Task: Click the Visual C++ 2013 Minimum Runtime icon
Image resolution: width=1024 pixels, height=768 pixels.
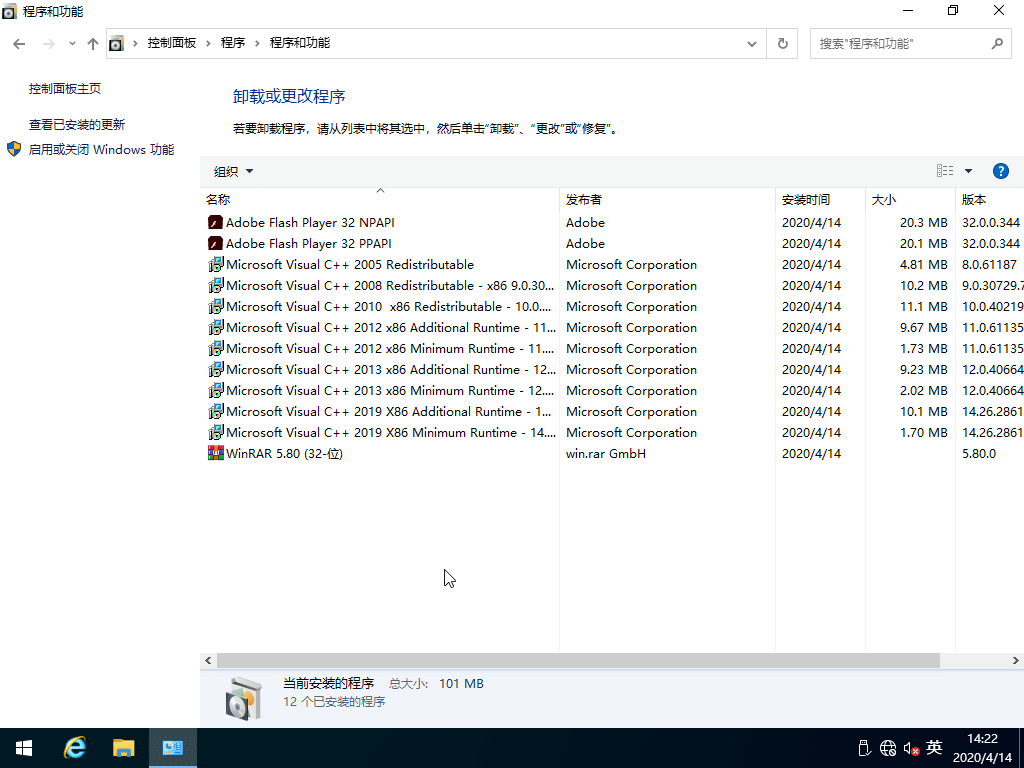Action: pyautogui.click(x=216, y=390)
